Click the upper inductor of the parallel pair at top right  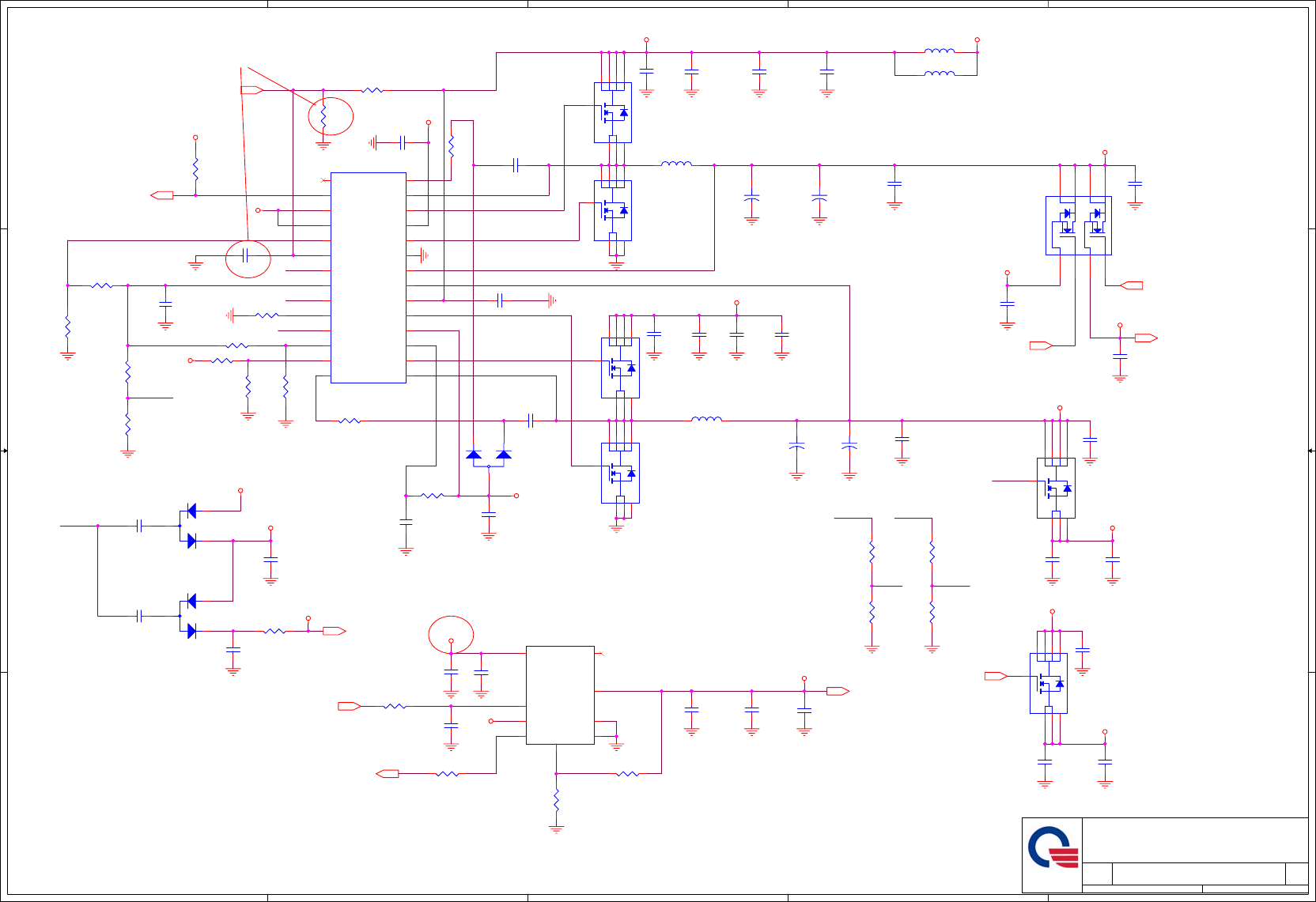940,51
